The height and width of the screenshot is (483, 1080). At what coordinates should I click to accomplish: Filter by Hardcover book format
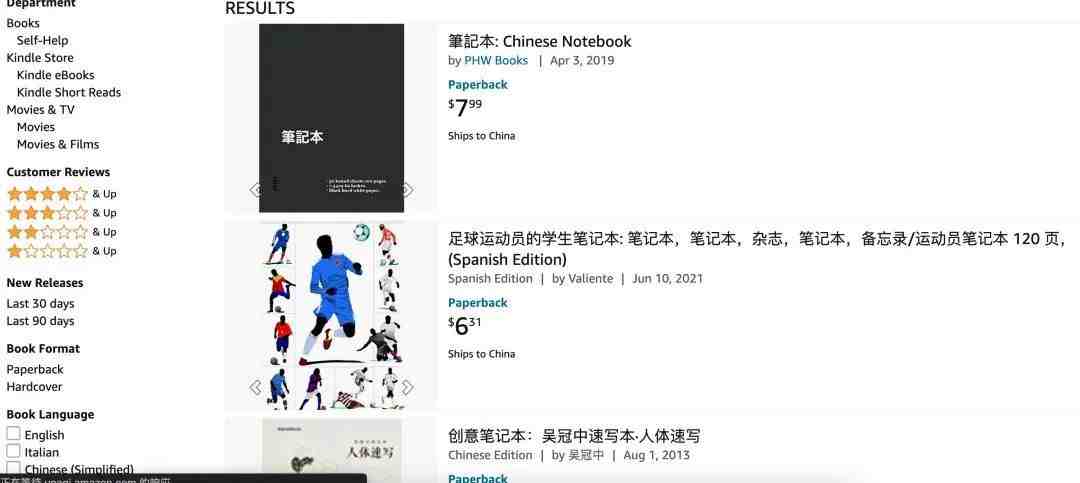(34, 387)
